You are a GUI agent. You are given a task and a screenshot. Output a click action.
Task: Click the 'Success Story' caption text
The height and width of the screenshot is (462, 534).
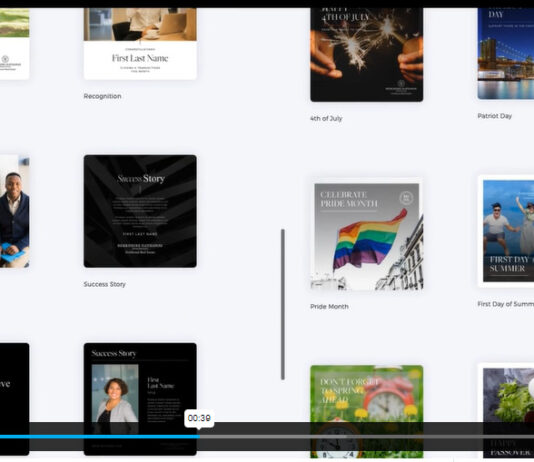tap(105, 284)
